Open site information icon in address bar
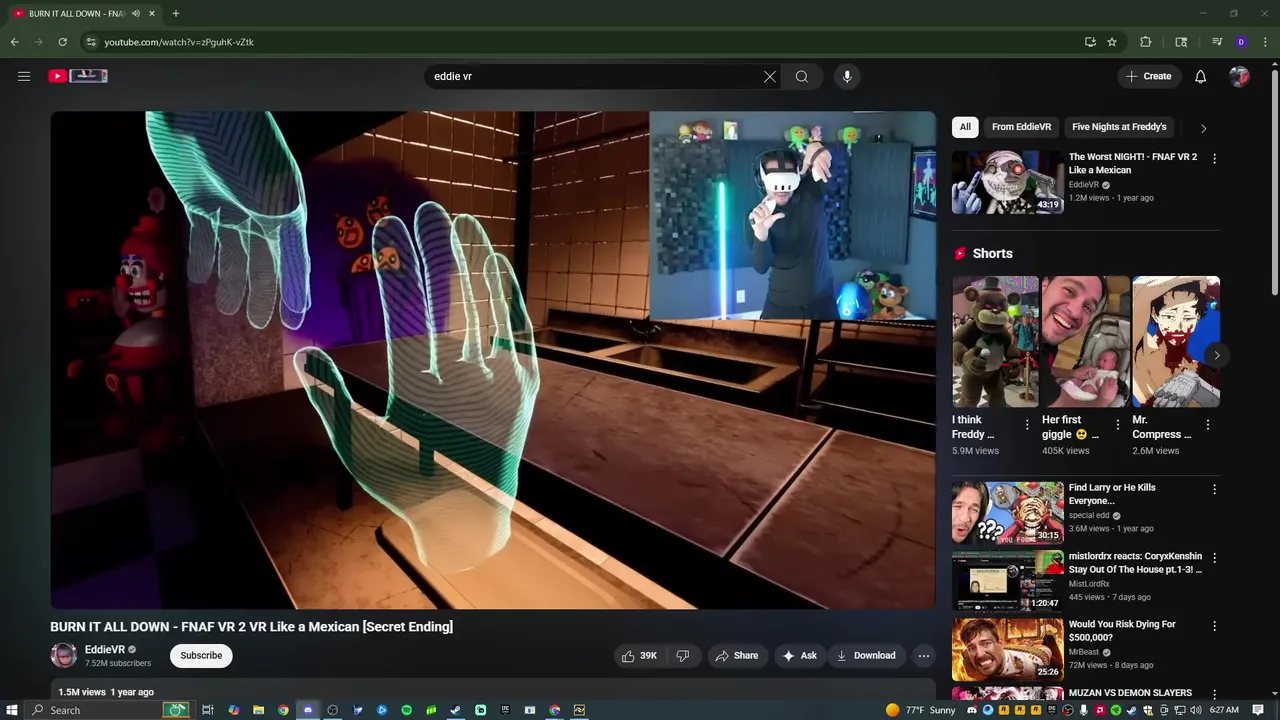 (90, 42)
